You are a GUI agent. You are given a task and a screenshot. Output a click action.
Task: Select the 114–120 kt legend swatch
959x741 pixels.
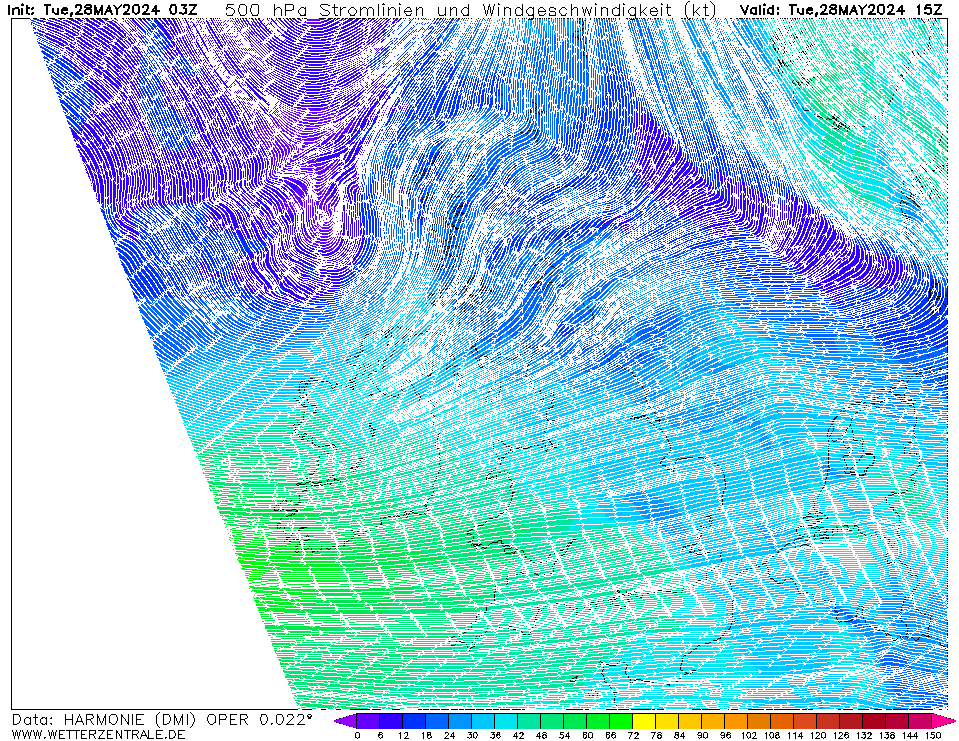pyautogui.click(x=806, y=721)
